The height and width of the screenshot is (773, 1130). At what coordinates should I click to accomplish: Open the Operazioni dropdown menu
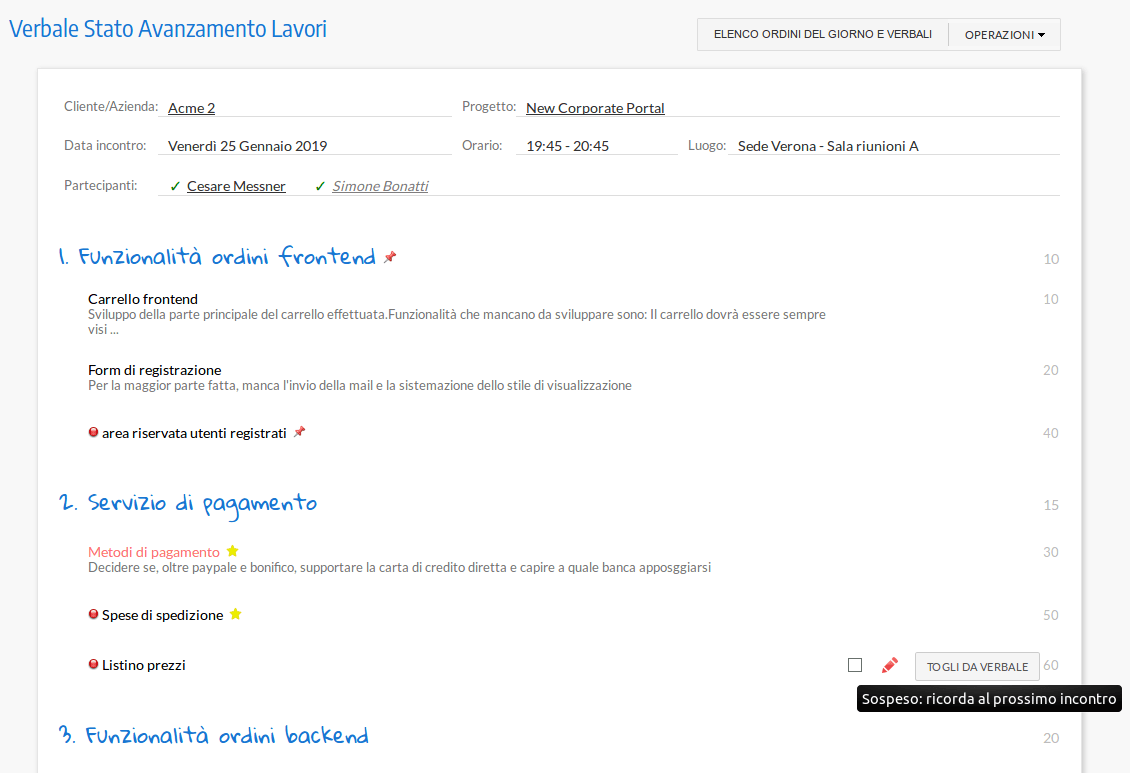click(x=1004, y=34)
